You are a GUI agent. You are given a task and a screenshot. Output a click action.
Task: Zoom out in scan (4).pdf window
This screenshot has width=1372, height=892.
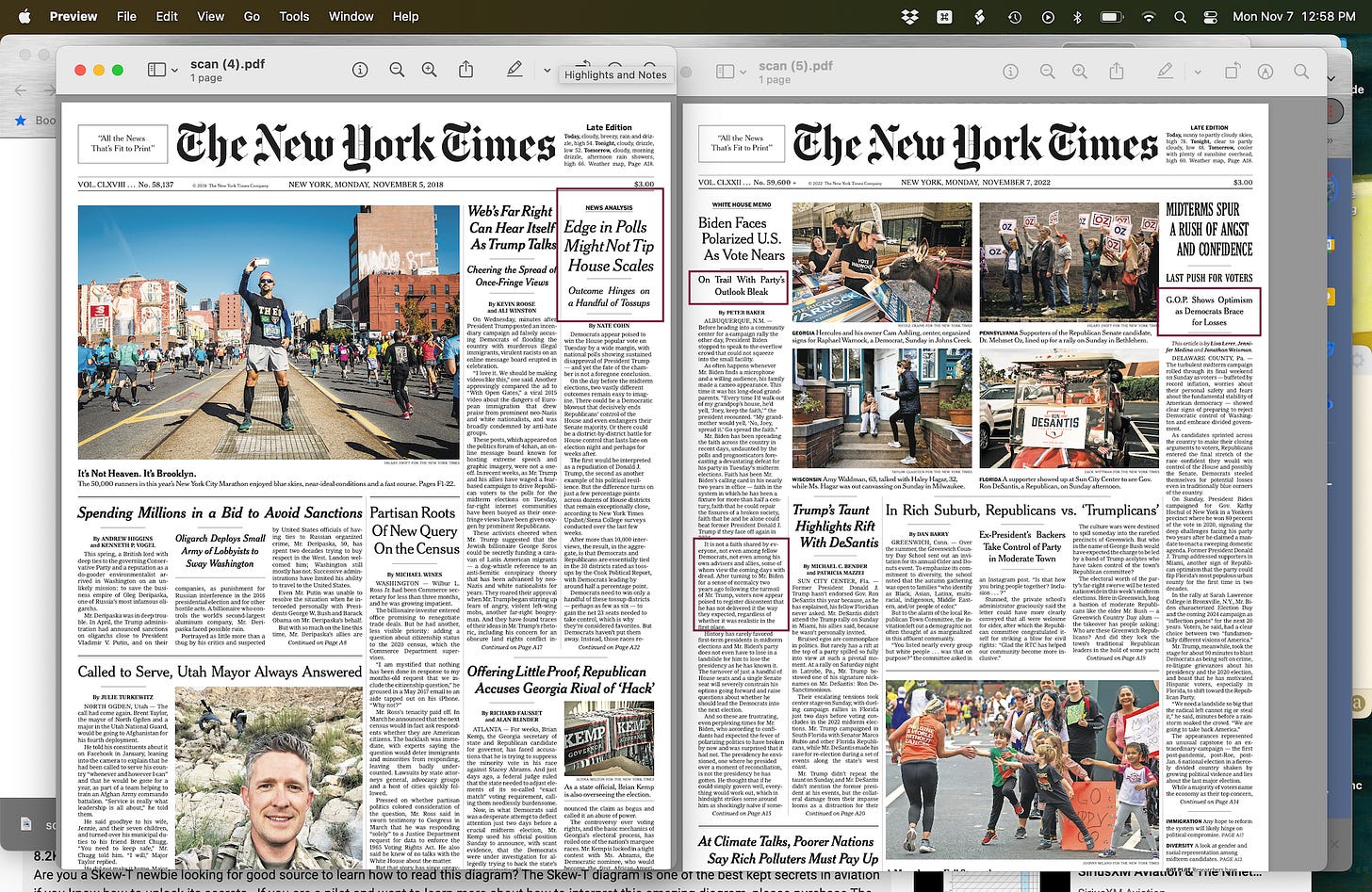[x=397, y=70]
